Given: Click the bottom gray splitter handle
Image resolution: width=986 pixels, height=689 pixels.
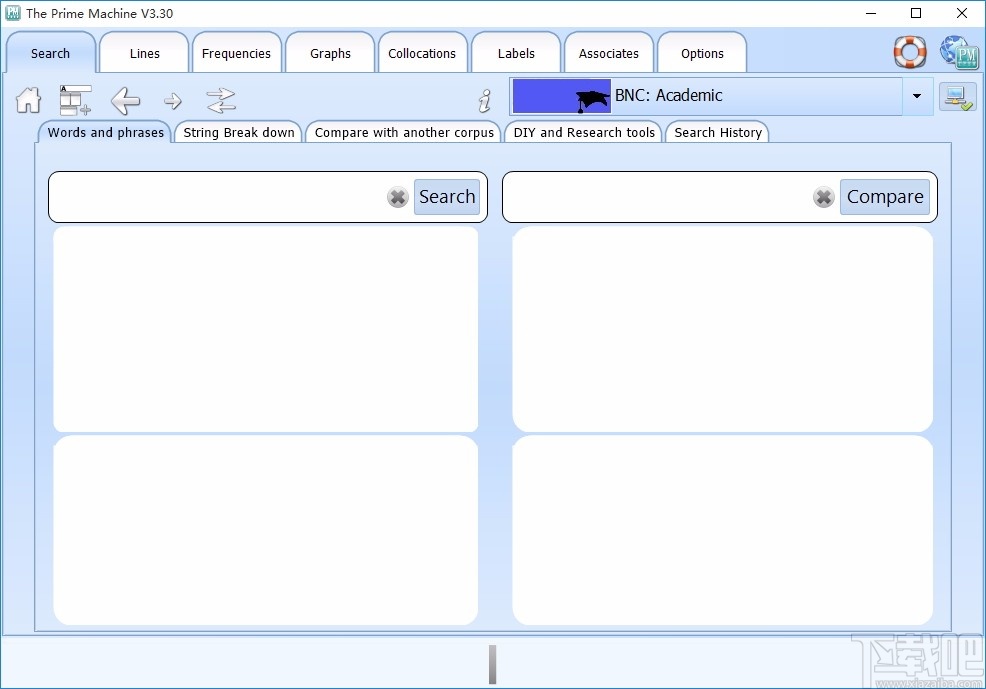Looking at the screenshot, I should 492,664.
